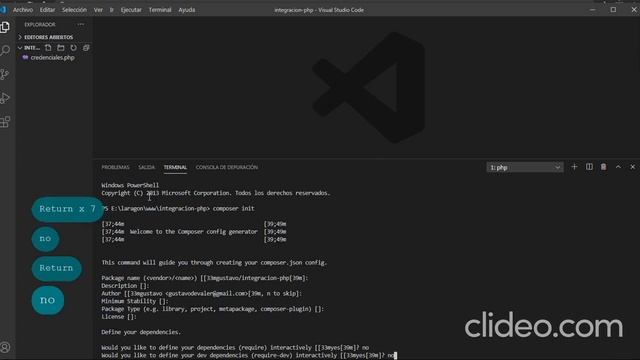
Task: Click the require-dev dependencies prompt line
Action: (x=249, y=356)
